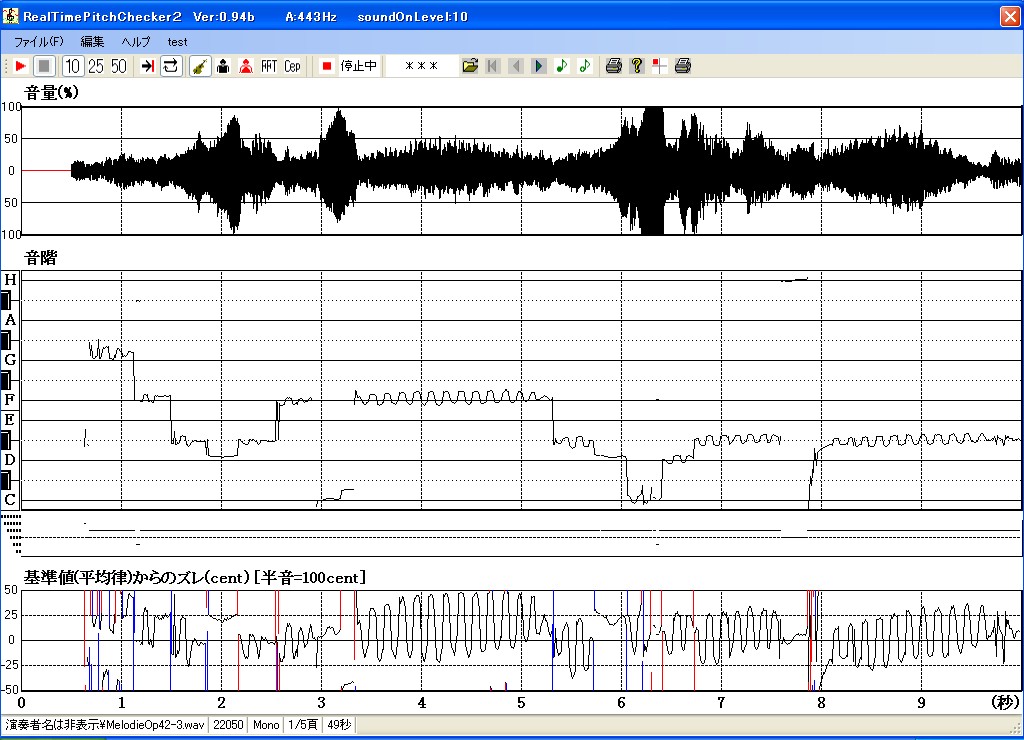Click the black key between A and G

tap(7, 340)
